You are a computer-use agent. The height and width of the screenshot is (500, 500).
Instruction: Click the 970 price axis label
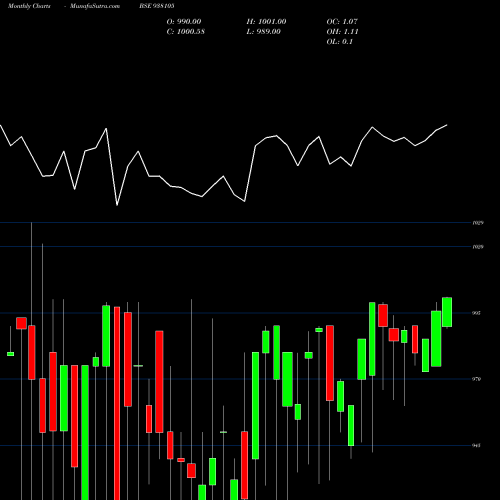pos(476,379)
